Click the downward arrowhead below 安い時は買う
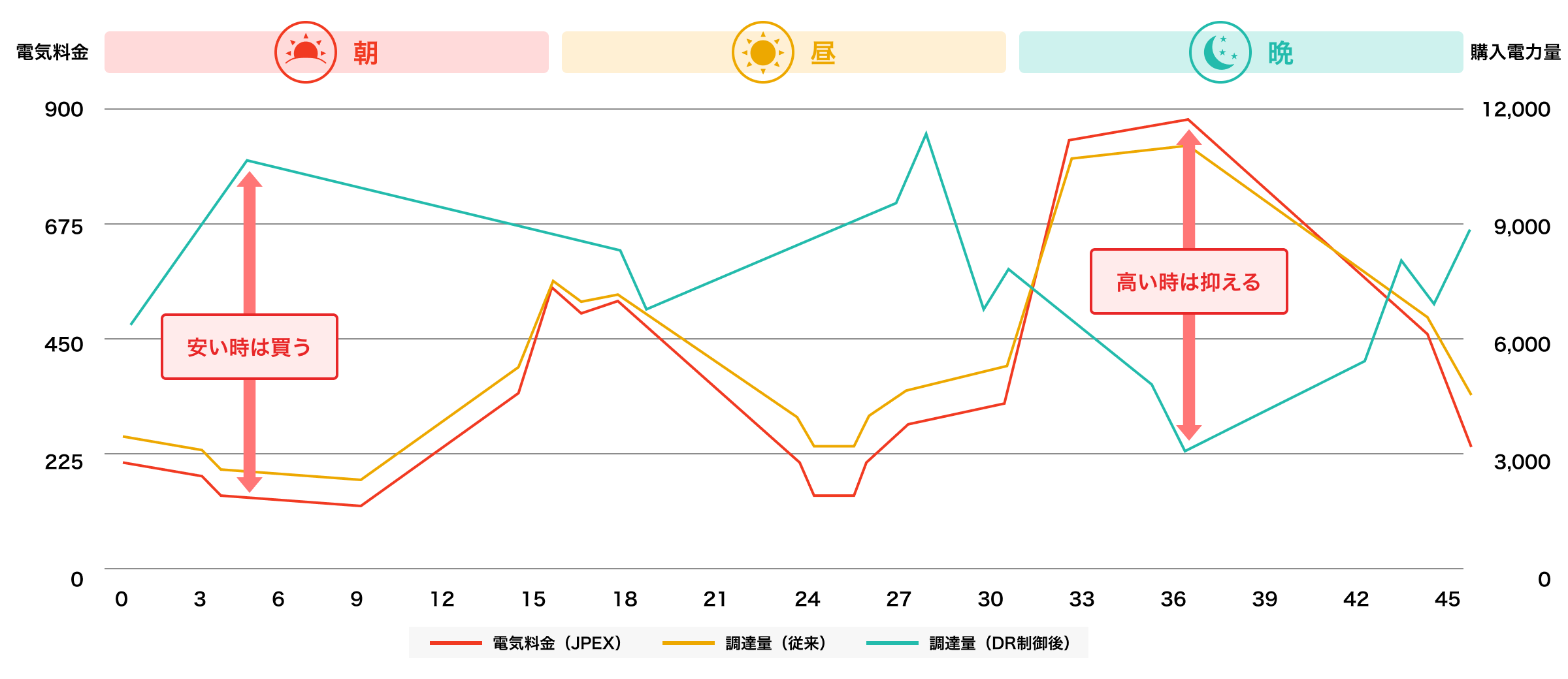The width and height of the screenshot is (1568, 679). [x=250, y=484]
